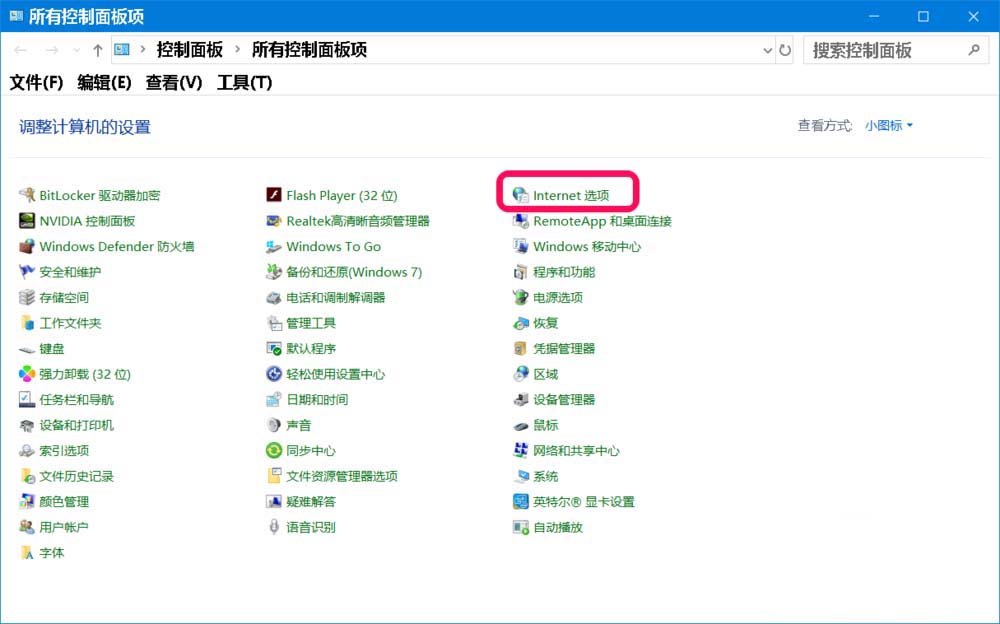1000x624 pixels.
Task: Click the Flash Player (32 位) icon
Action: coord(274,195)
